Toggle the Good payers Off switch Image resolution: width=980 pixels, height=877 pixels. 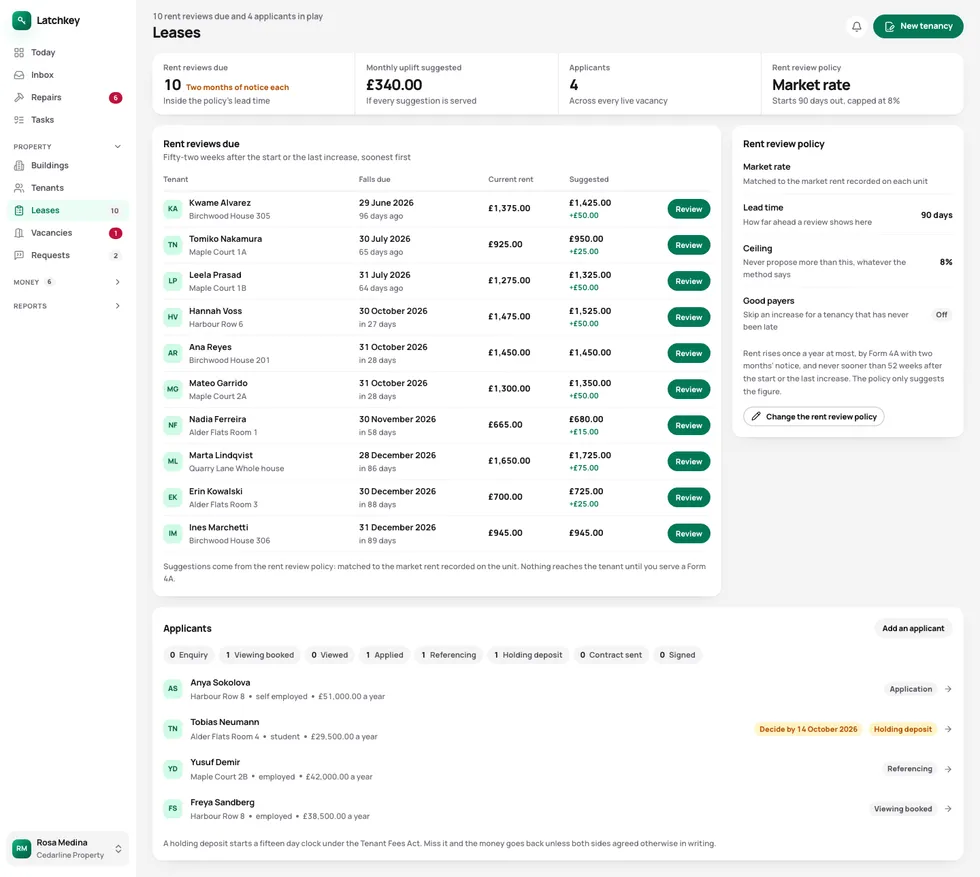pos(941,314)
